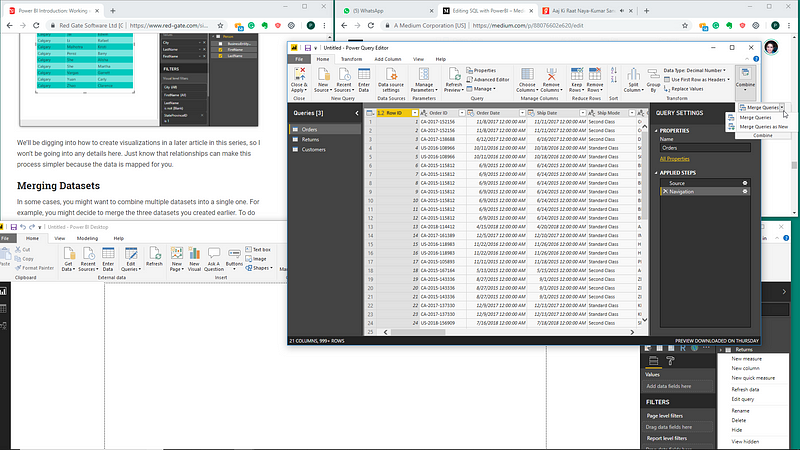
Task: Collapse the Queries pane with the chevron
Action: pos(357,113)
